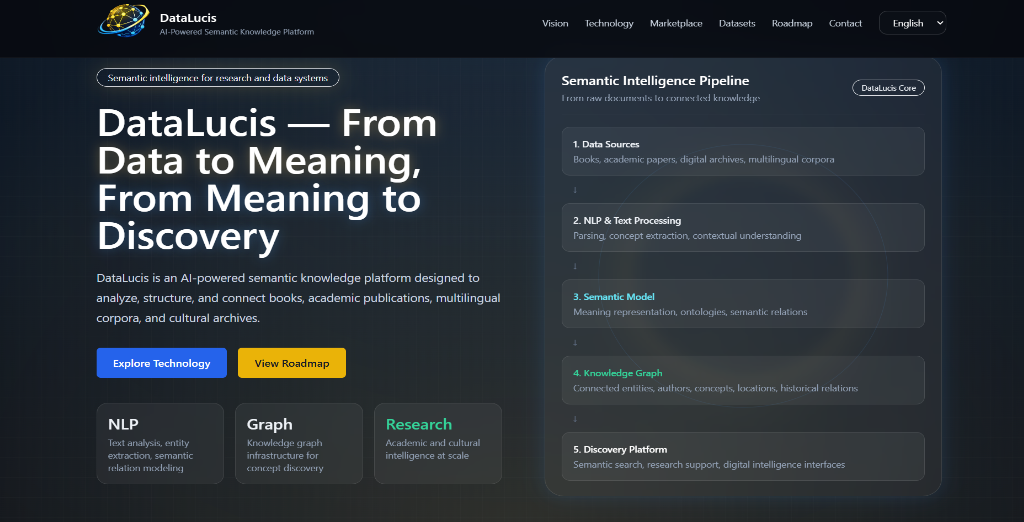Select the NLP feature card
Image resolution: width=1024 pixels, height=522 pixels.
[160, 443]
